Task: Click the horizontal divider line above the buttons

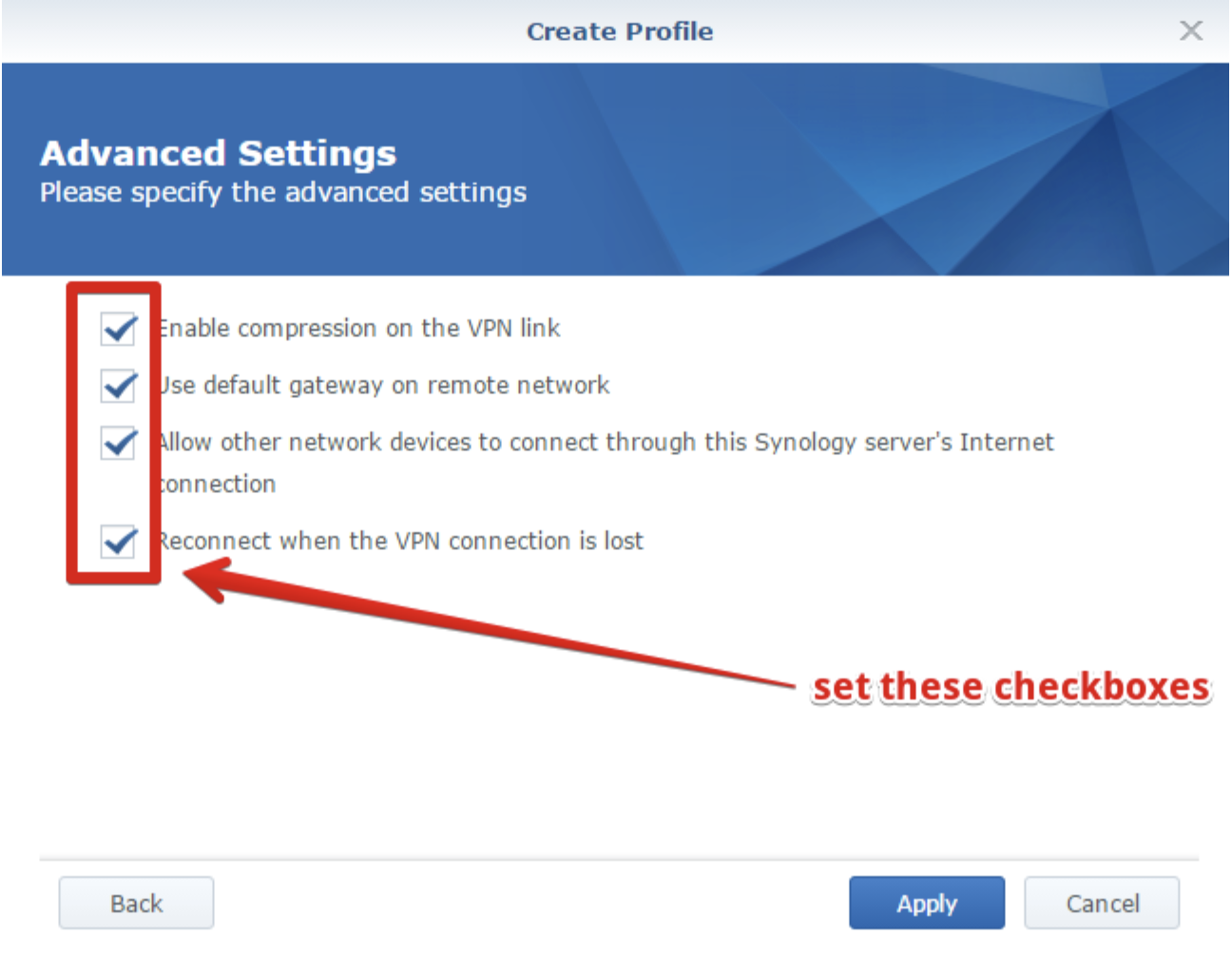Action: click(x=619, y=860)
